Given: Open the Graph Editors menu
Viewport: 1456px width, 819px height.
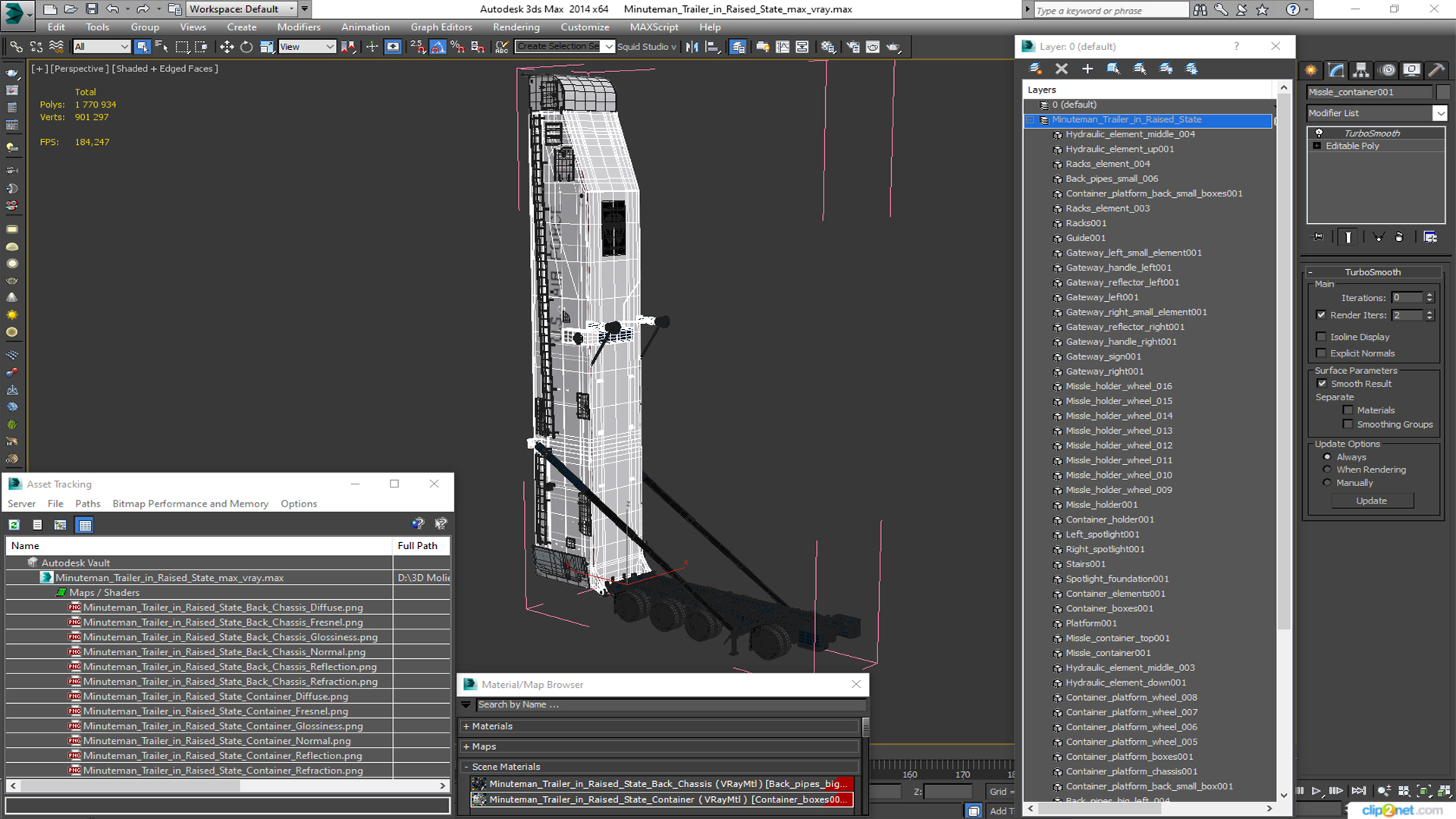Looking at the screenshot, I should [441, 27].
